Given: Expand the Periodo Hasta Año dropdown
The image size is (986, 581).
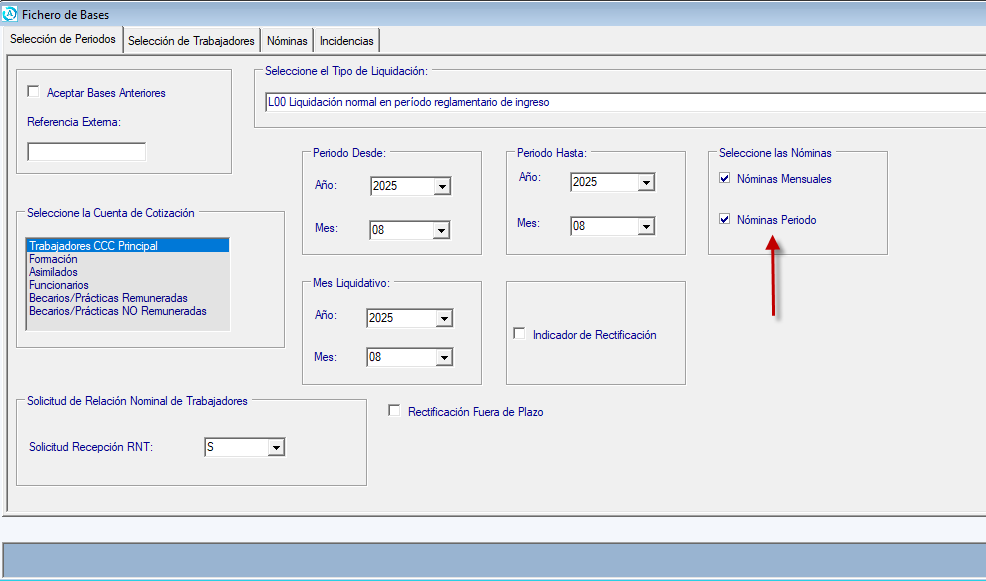Looking at the screenshot, I should pyautogui.click(x=645, y=183).
